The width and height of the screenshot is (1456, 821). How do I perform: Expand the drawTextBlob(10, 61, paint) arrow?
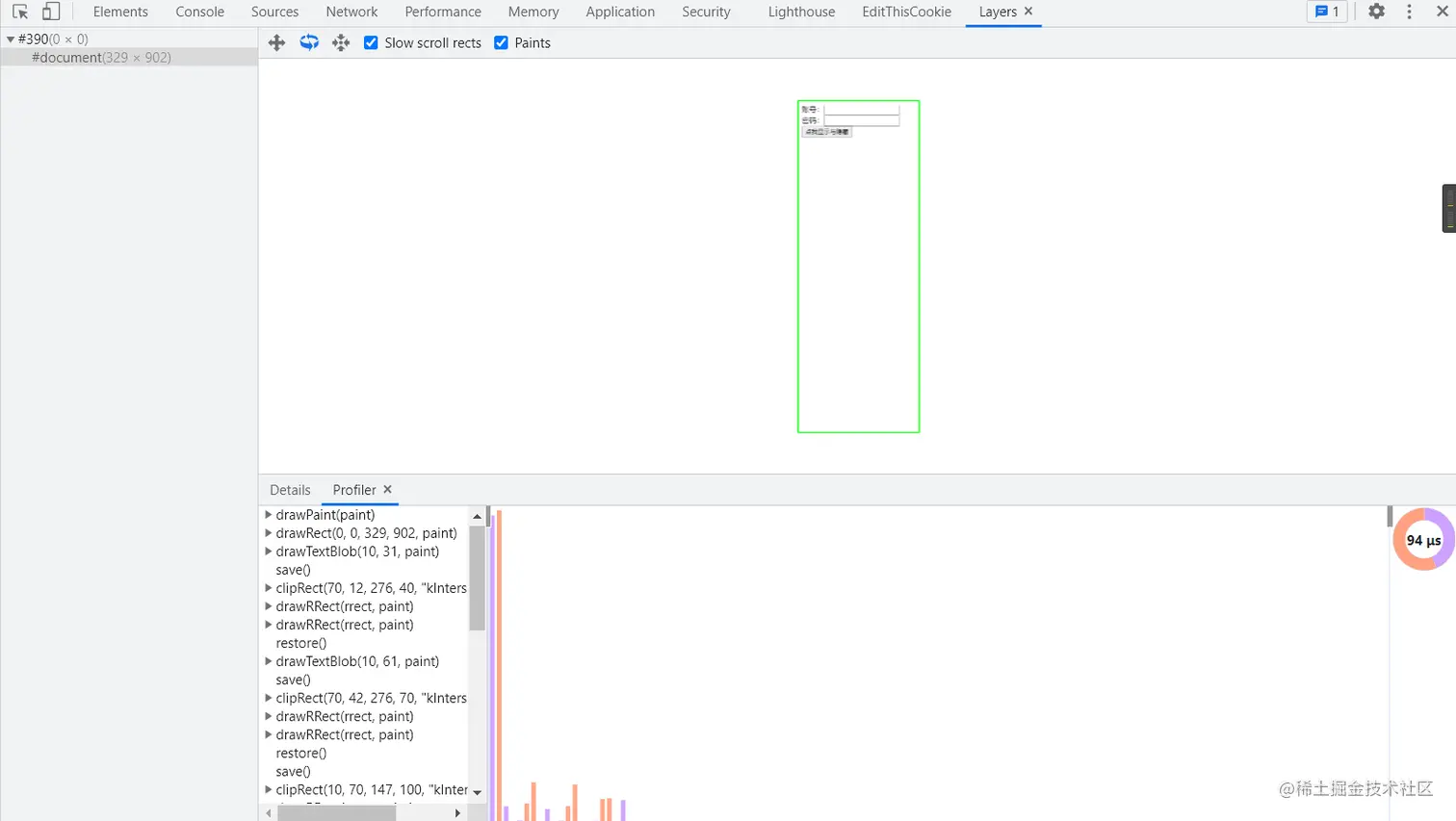pyautogui.click(x=269, y=661)
